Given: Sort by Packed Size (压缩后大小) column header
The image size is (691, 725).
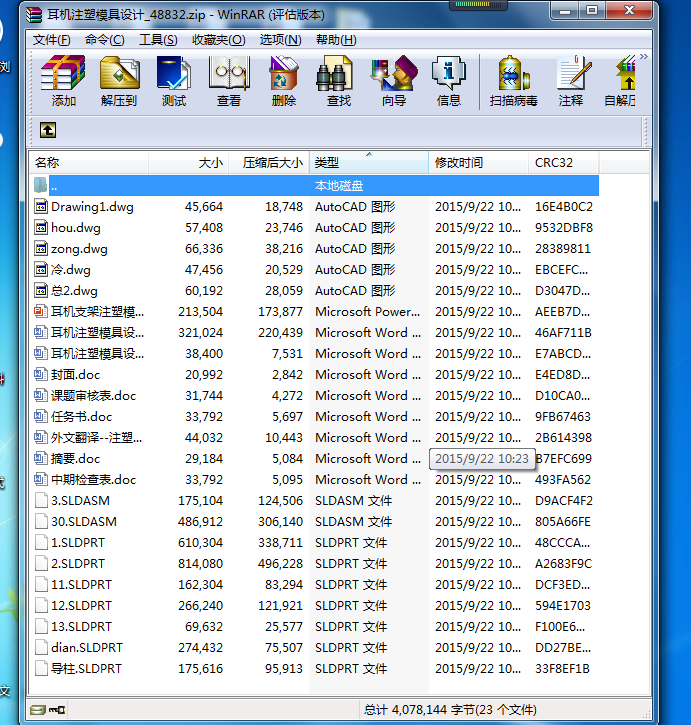Looking at the screenshot, I should pos(269,163).
